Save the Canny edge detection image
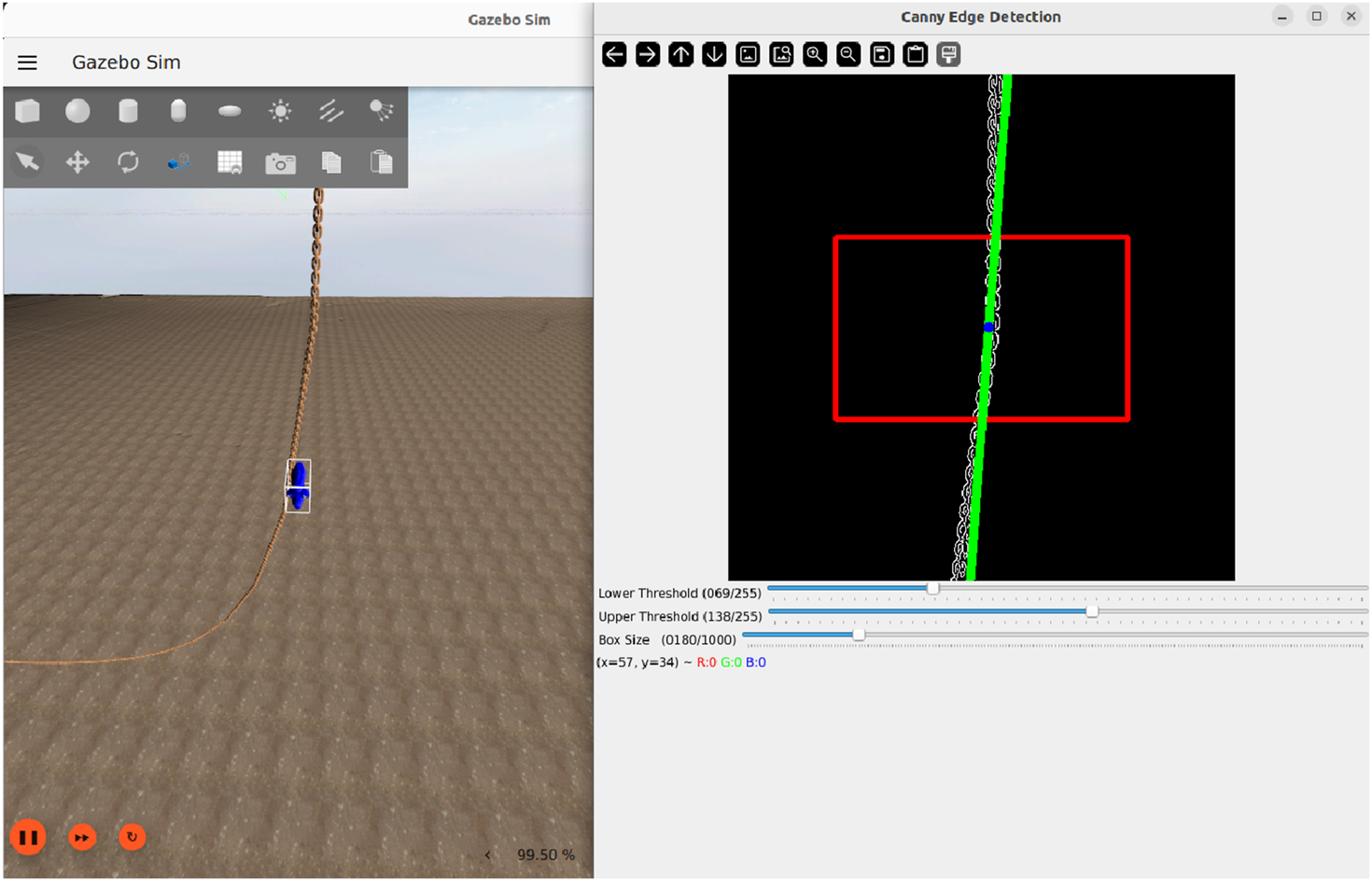The height and width of the screenshot is (881, 1372). 882,54
